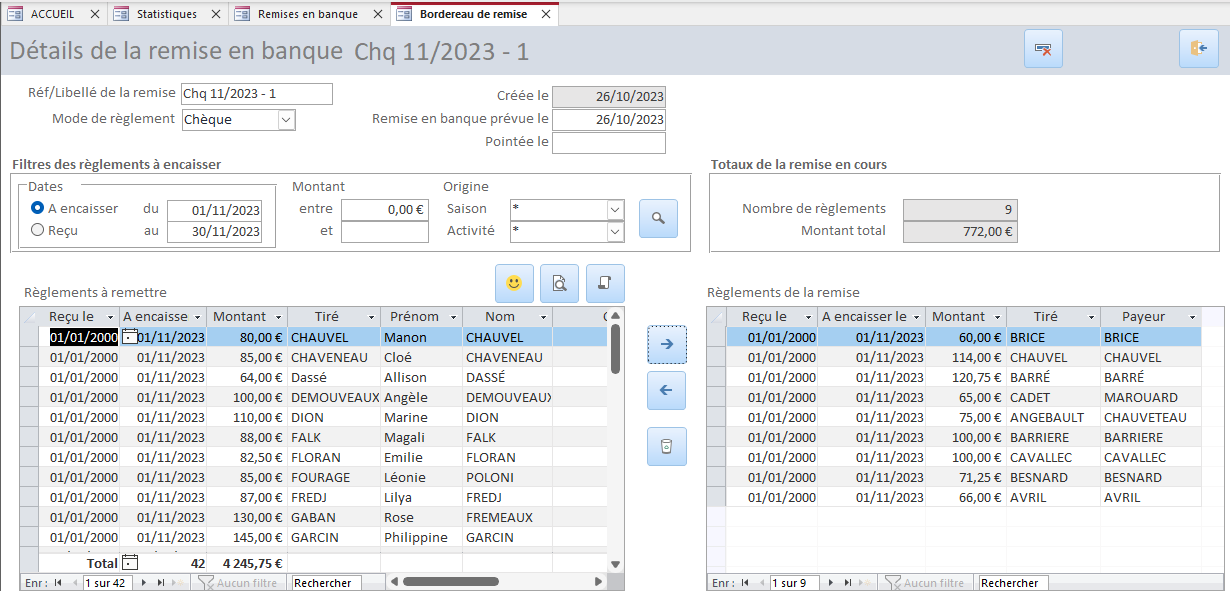Click the magnifier search filter button
1230x591 pixels.
(658, 218)
